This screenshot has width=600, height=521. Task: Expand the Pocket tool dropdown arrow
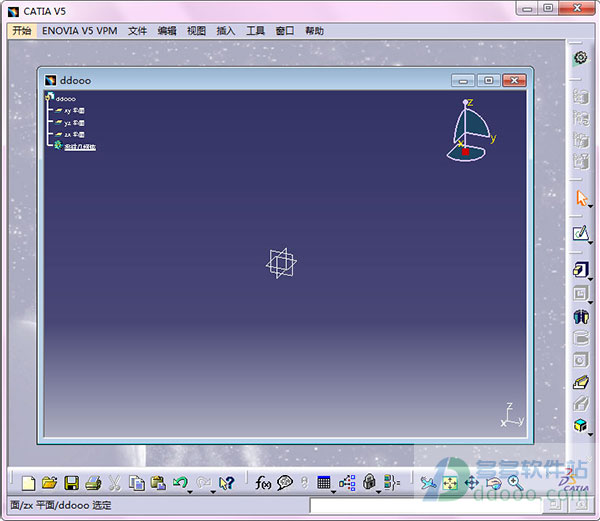pyautogui.click(x=590, y=302)
